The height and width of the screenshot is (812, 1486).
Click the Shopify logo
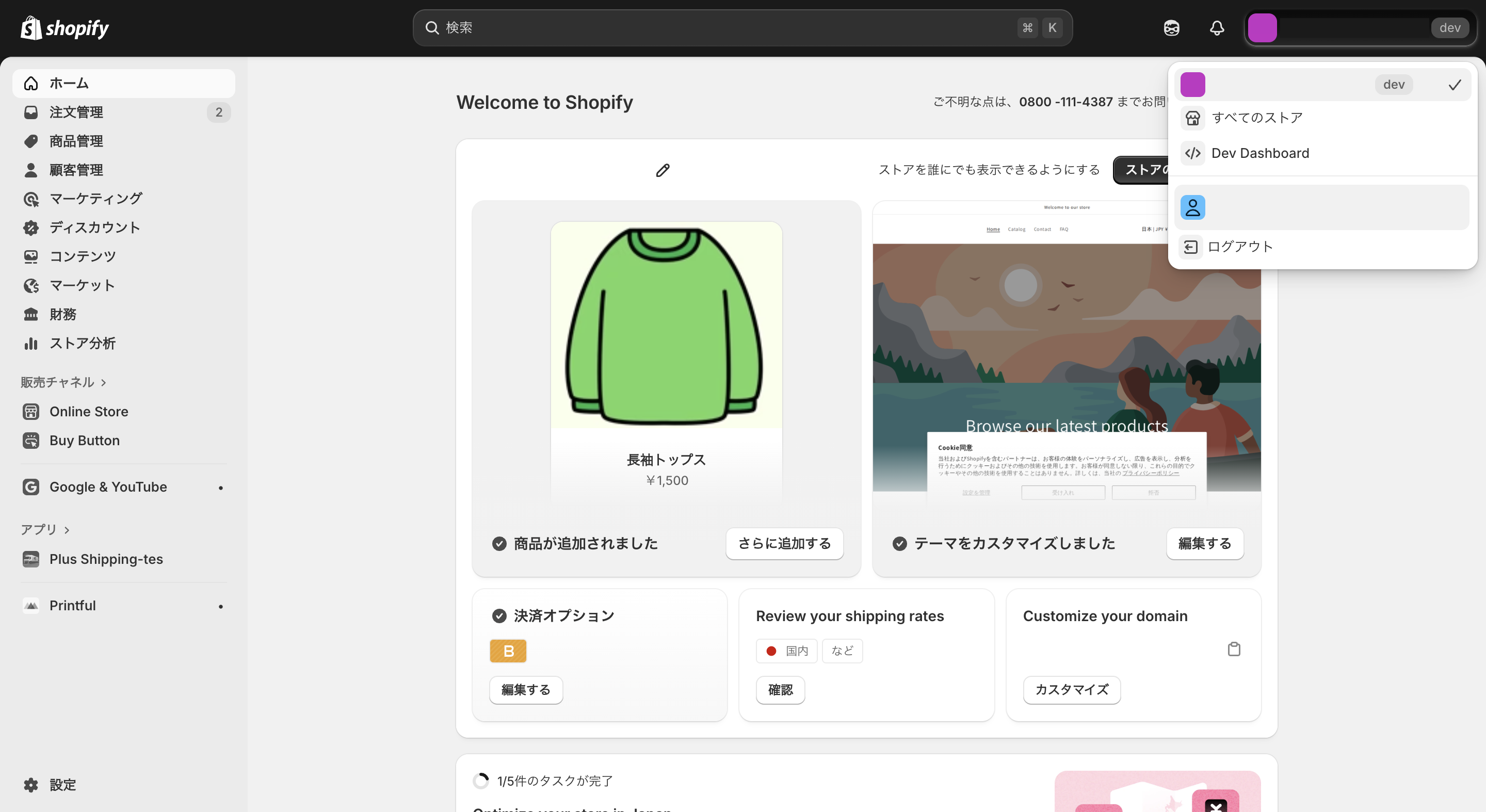click(64, 28)
